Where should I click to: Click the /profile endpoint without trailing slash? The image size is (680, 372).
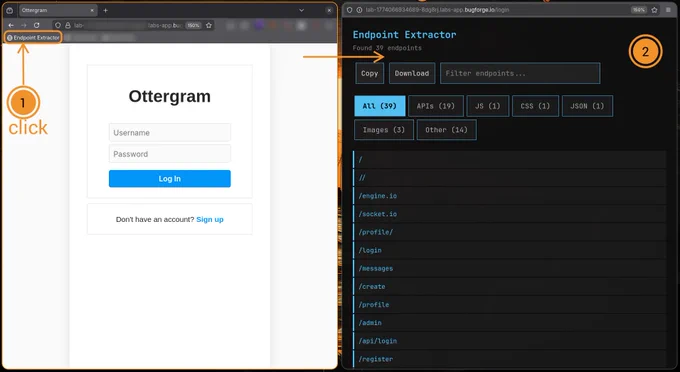coord(510,305)
